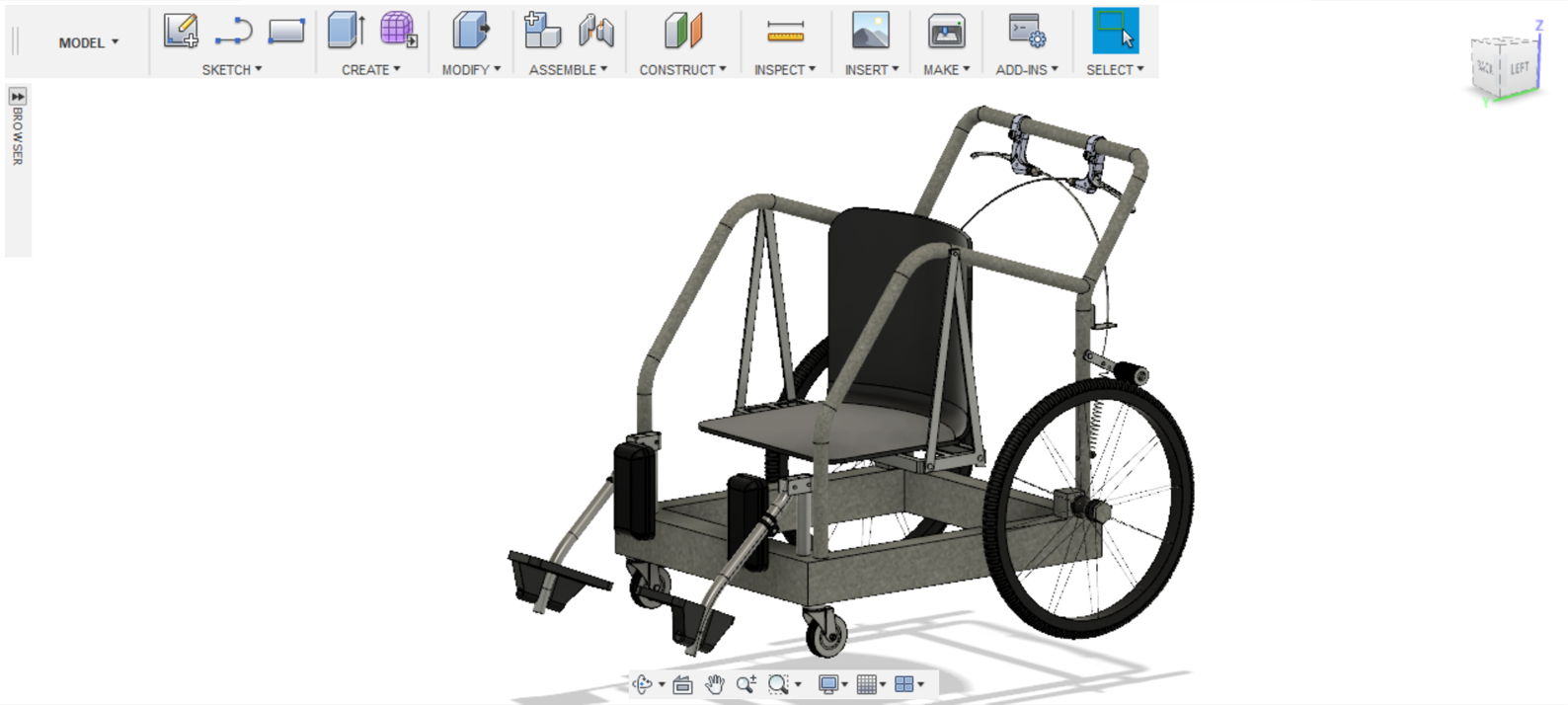Open the Viewports dropdown arrow

pyautogui.click(x=921, y=684)
